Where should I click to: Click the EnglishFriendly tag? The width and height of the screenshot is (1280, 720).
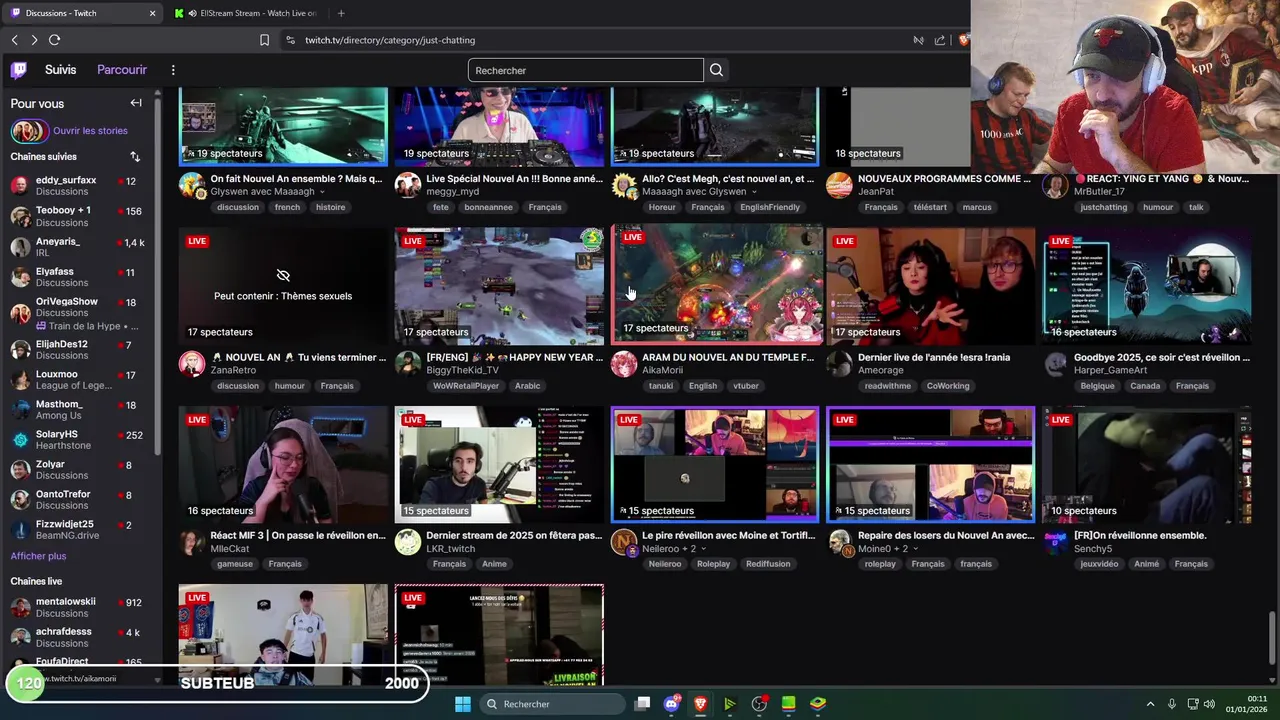coord(770,207)
